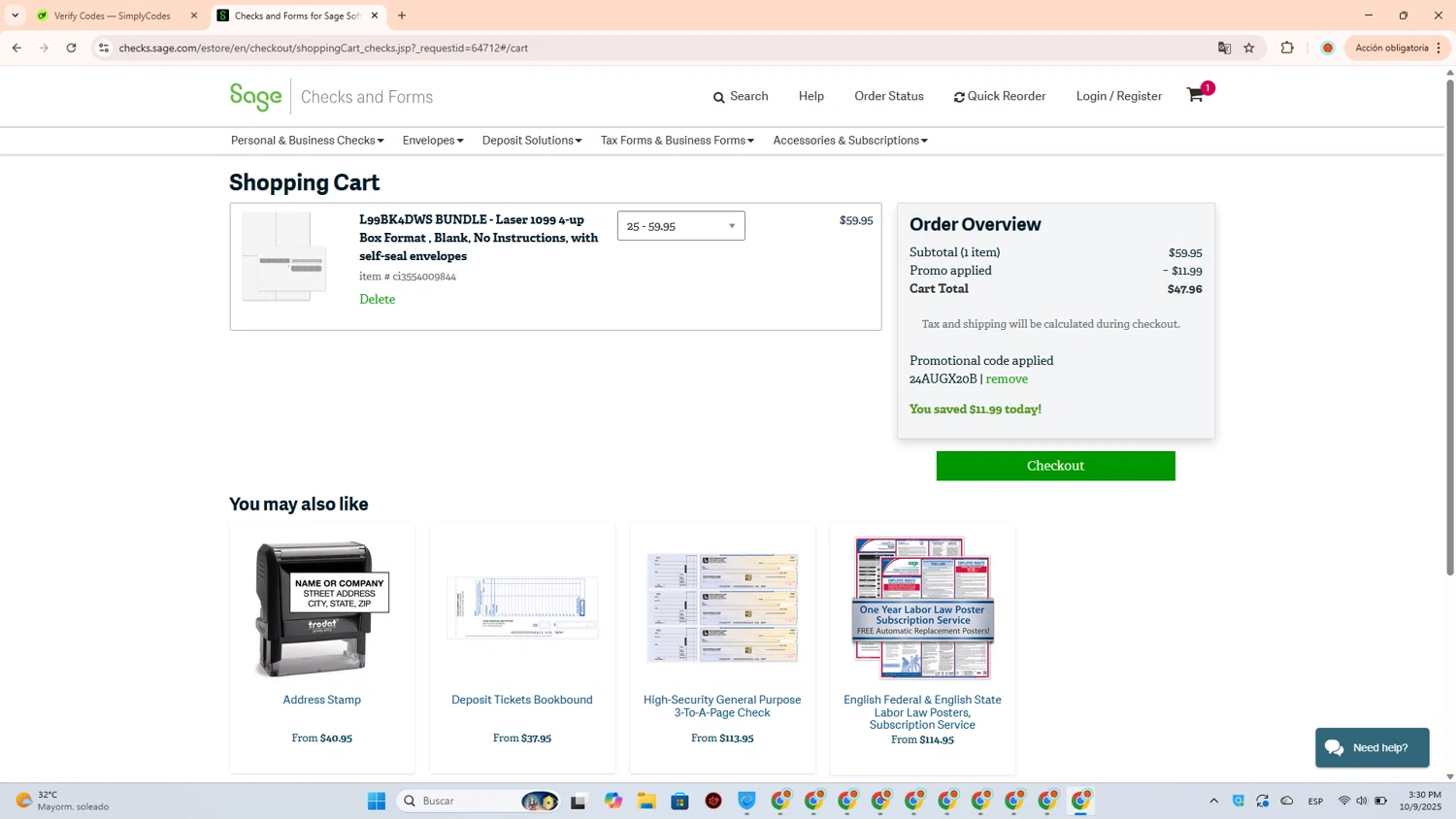Open the browser extensions puzzle icon
The height and width of the screenshot is (819, 1456).
[x=1287, y=48]
